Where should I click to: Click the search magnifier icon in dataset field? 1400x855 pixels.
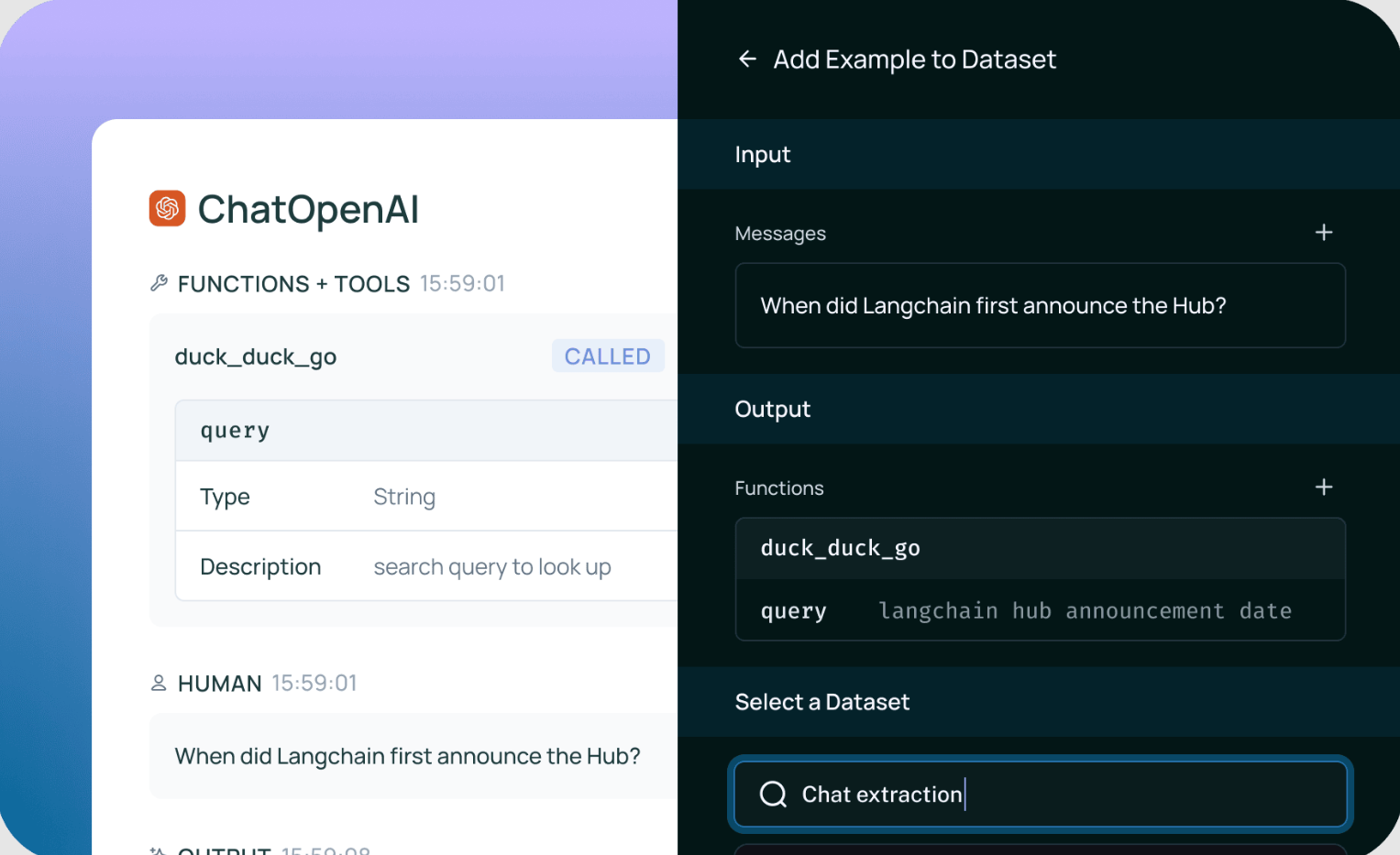(774, 794)
